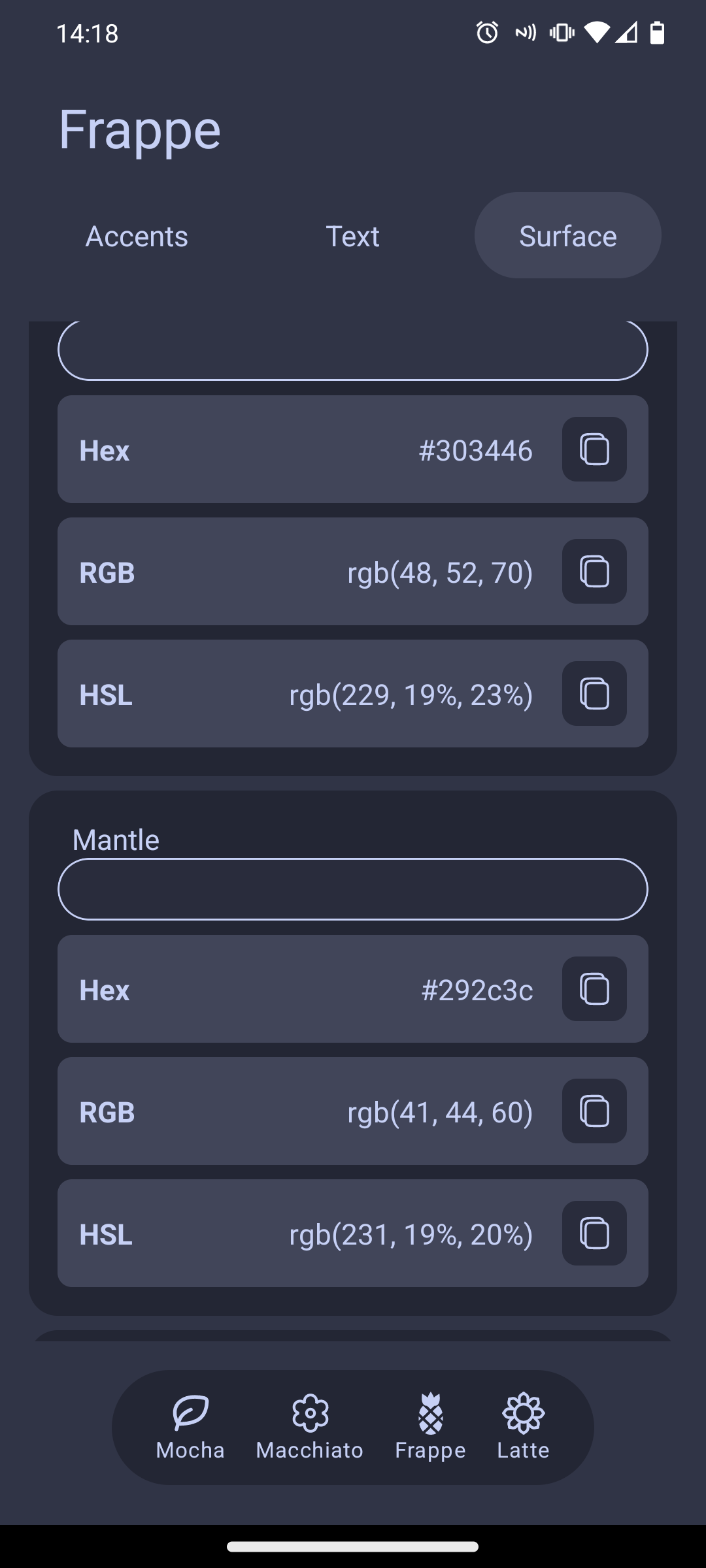Copy the RGB value rgb(48, 52, 70)
This screenshot has height=1568, width=706.
(594, 571)
